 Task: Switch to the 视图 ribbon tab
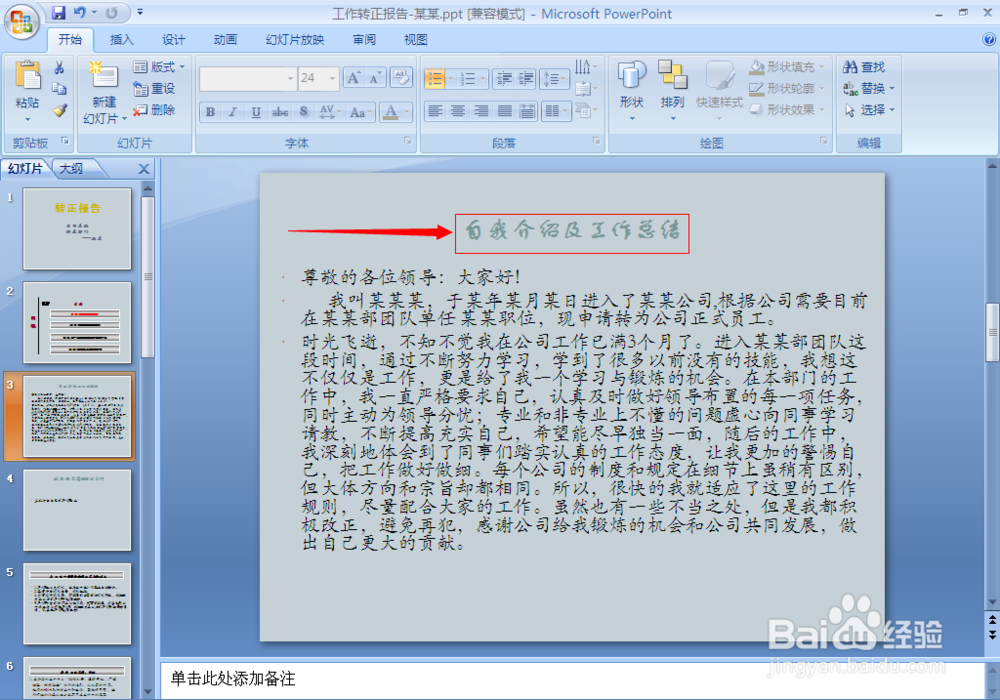click(416, 40)
